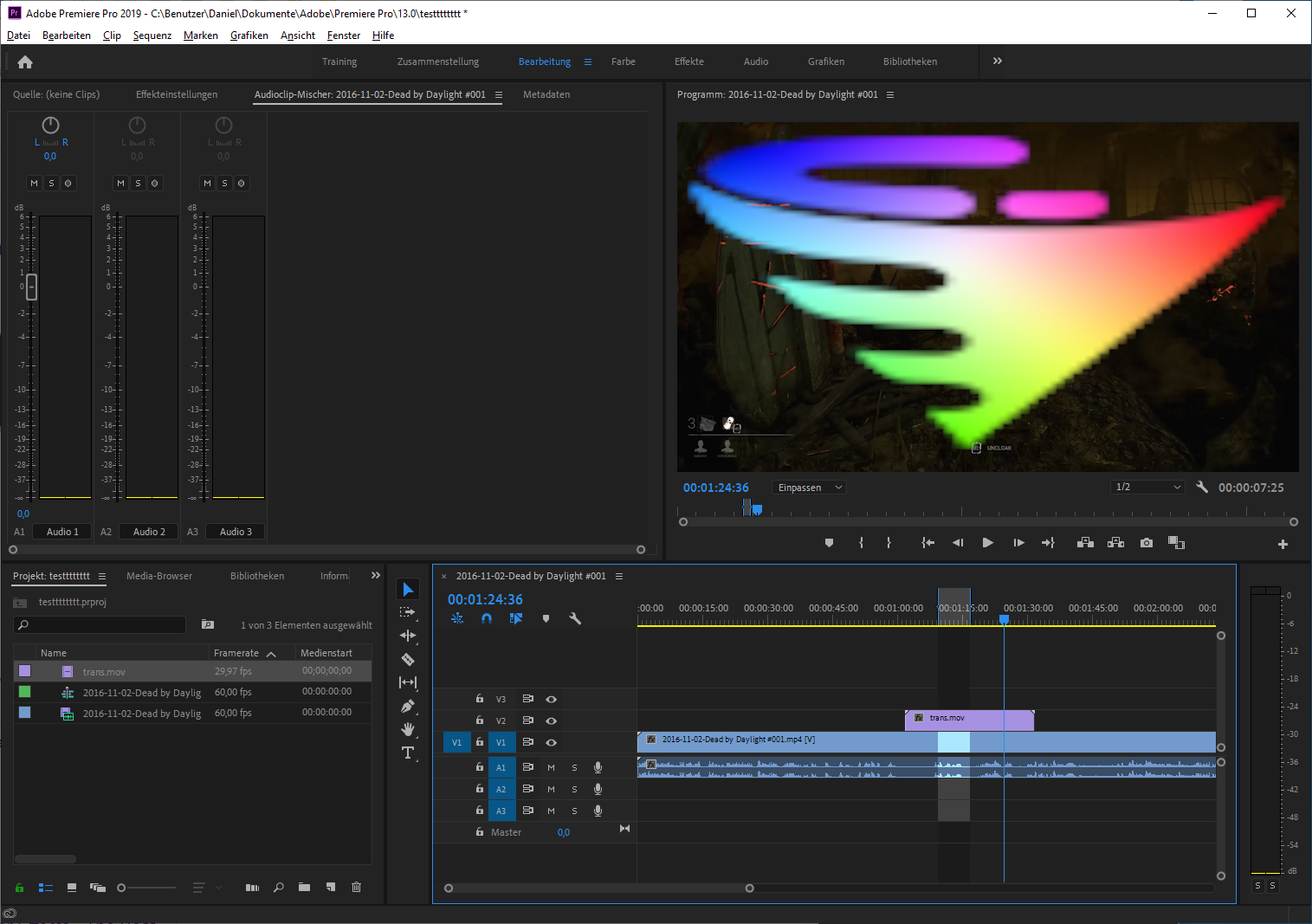Select the Razor tool in the tools panel
This screenshot has height=924, width=1312.
pos(408,659)
